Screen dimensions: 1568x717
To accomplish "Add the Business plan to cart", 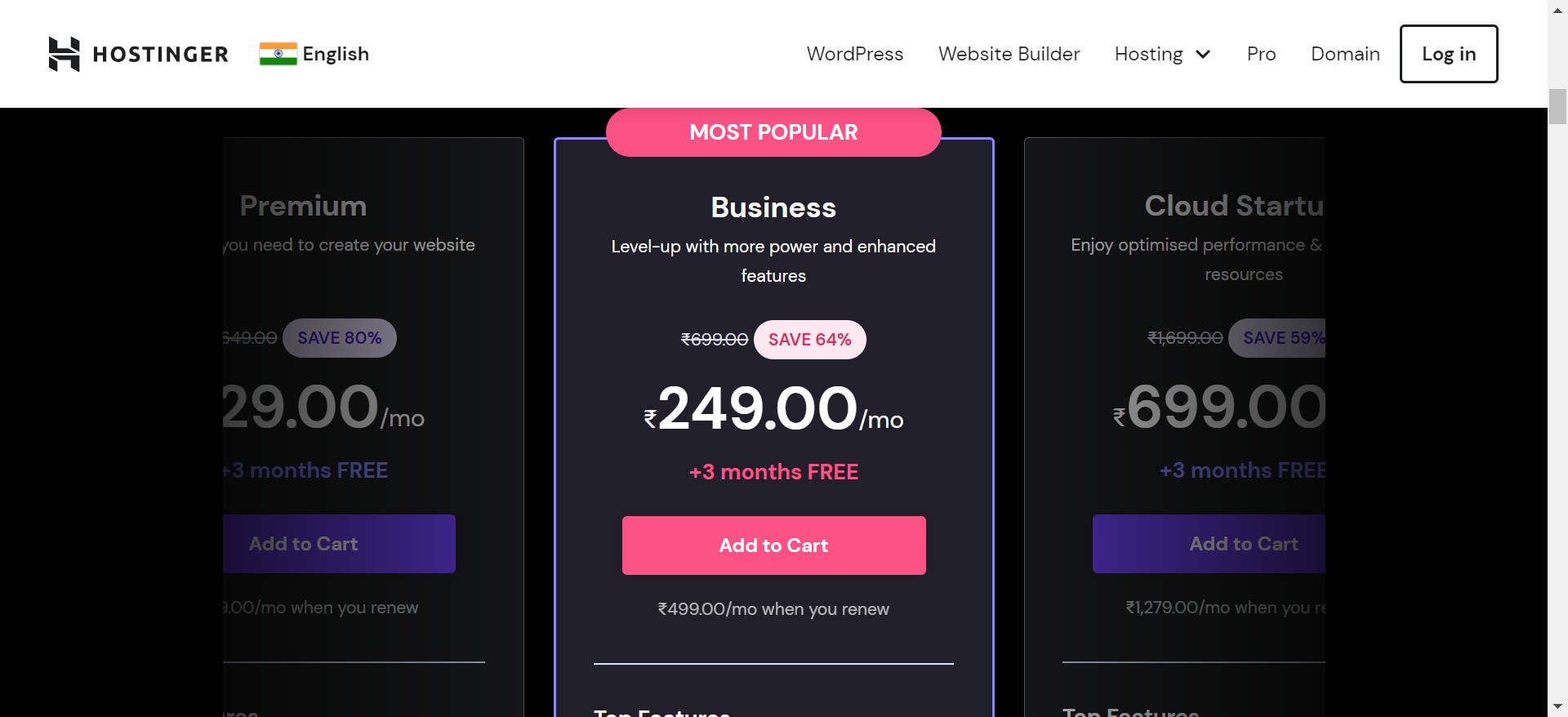I will point(773,546).
